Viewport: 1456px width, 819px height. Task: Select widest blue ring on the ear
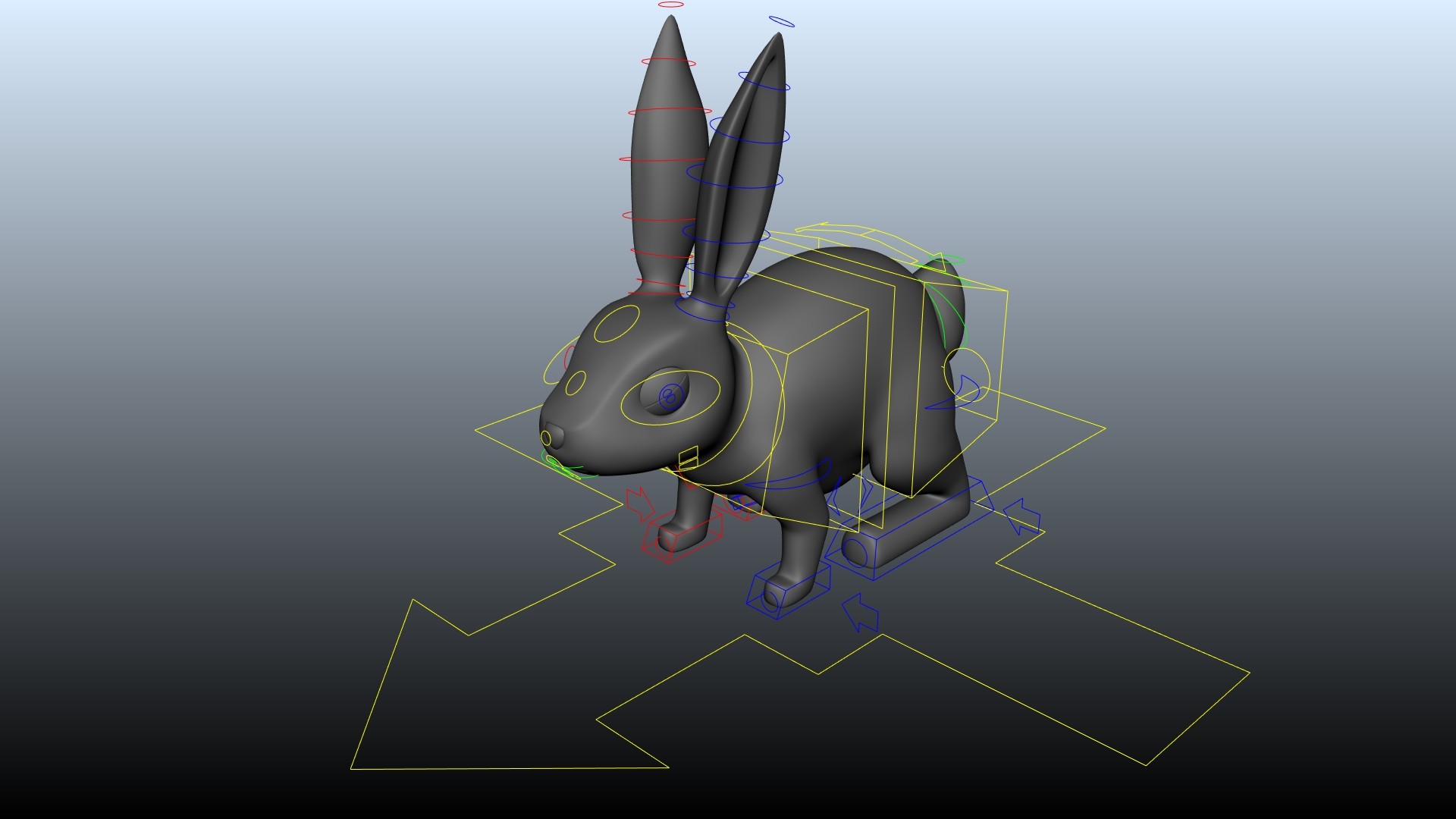click(735, 175)
